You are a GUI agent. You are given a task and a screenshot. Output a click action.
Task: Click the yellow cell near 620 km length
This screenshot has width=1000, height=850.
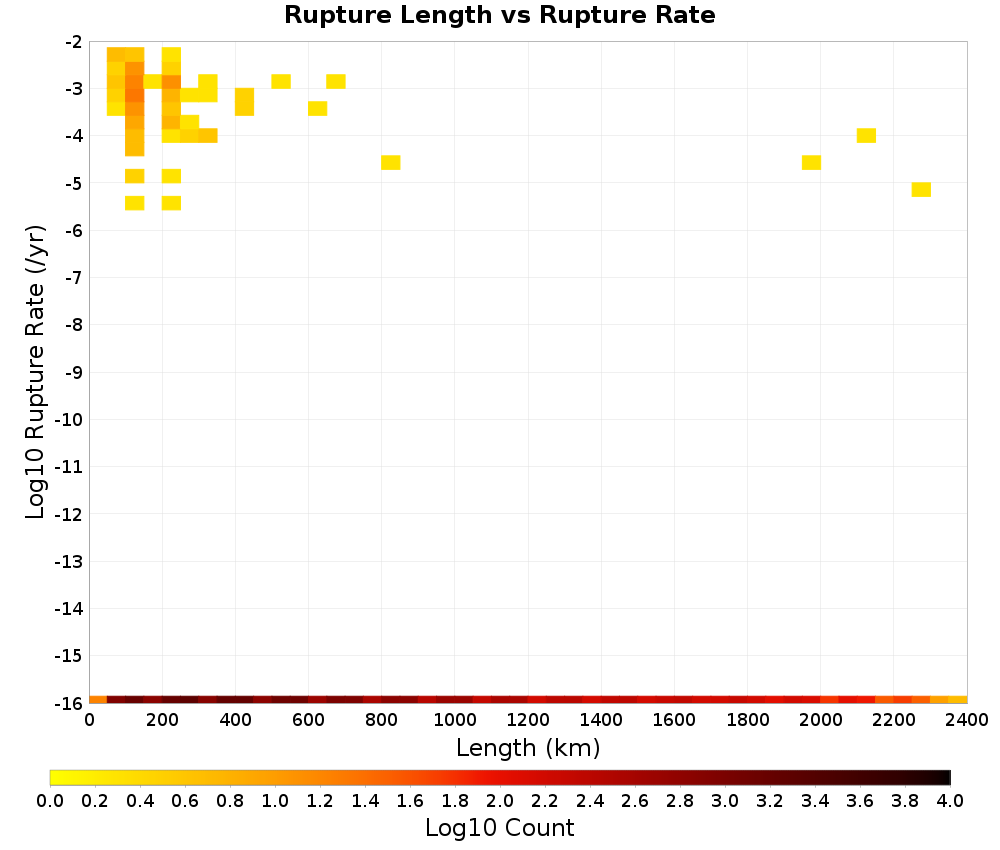click(x=318, y=108)
